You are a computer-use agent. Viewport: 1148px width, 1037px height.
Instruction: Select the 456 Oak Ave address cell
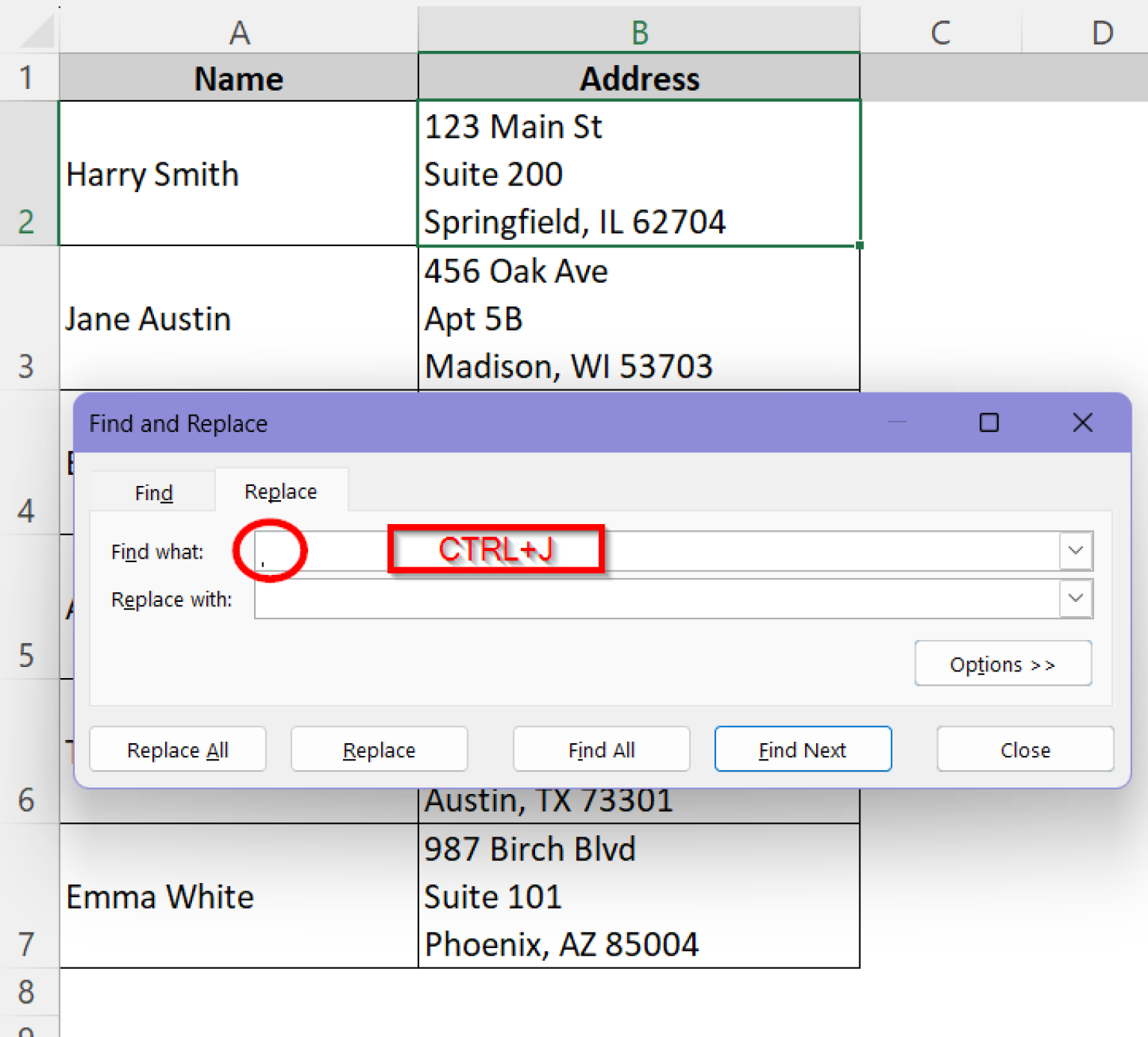coord(640,318)
